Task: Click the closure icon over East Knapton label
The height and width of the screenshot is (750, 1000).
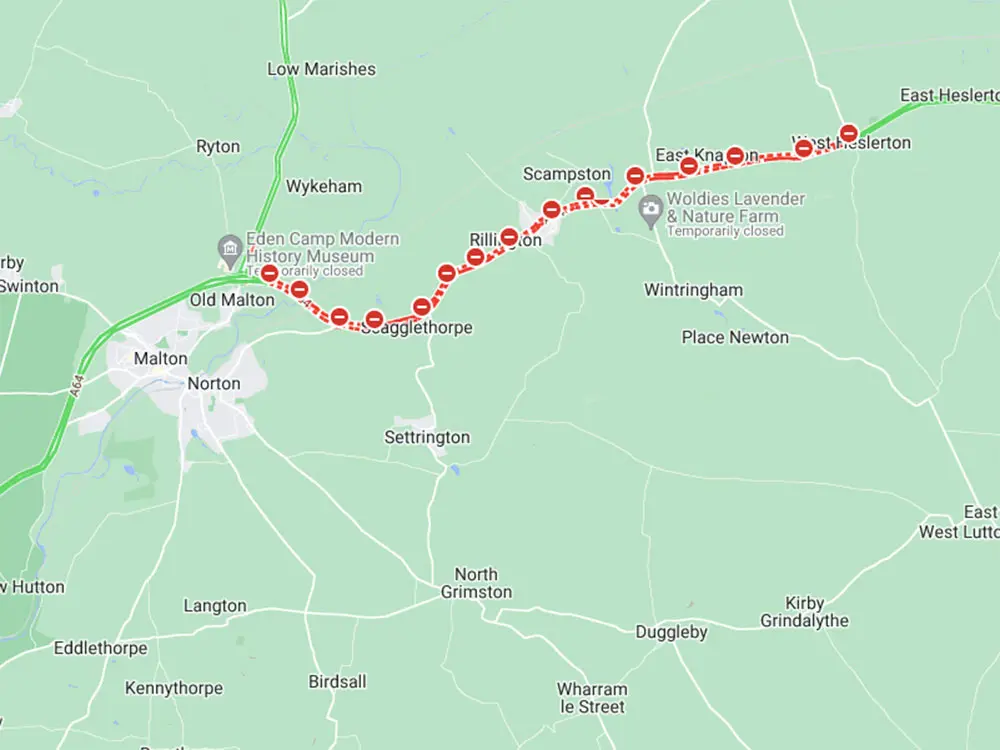Action: point(735,155)
